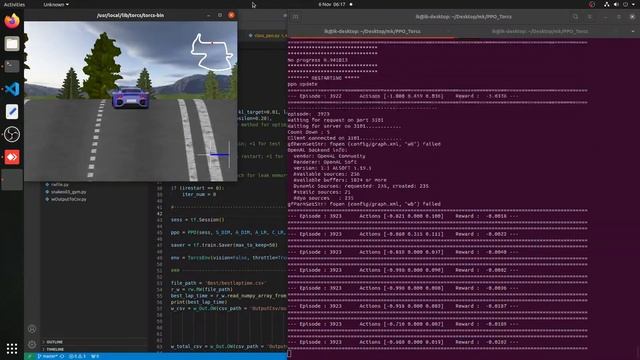Open the Files manager in the dock
Image resolution: width=640 pixels, height=360 pixels.
[12, 44]
